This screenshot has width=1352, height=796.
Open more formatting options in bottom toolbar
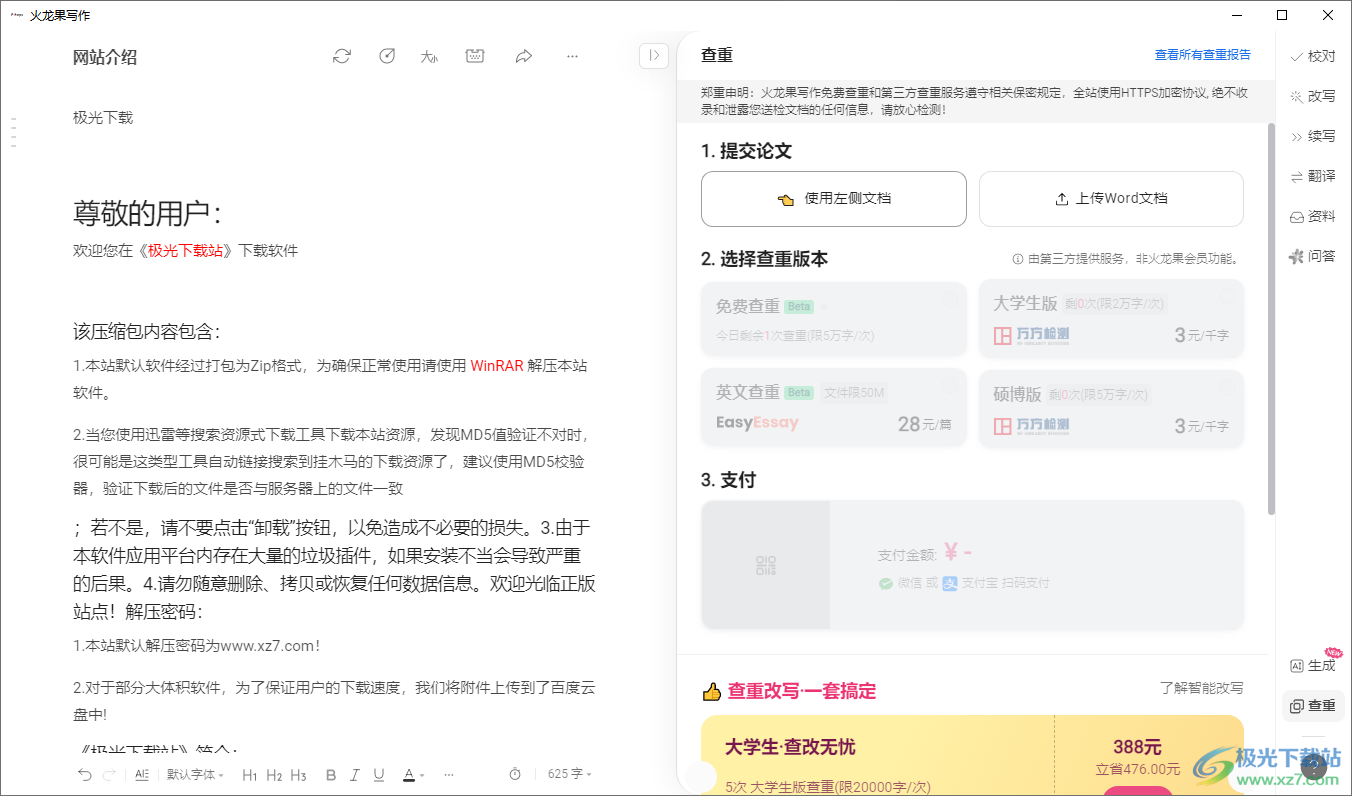tap(449, 775)
